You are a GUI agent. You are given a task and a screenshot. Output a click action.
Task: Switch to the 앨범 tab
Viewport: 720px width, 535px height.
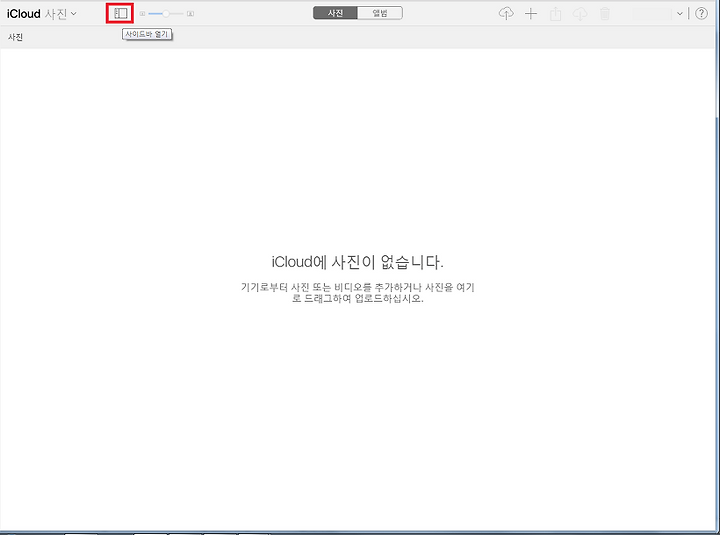(380, 13)
